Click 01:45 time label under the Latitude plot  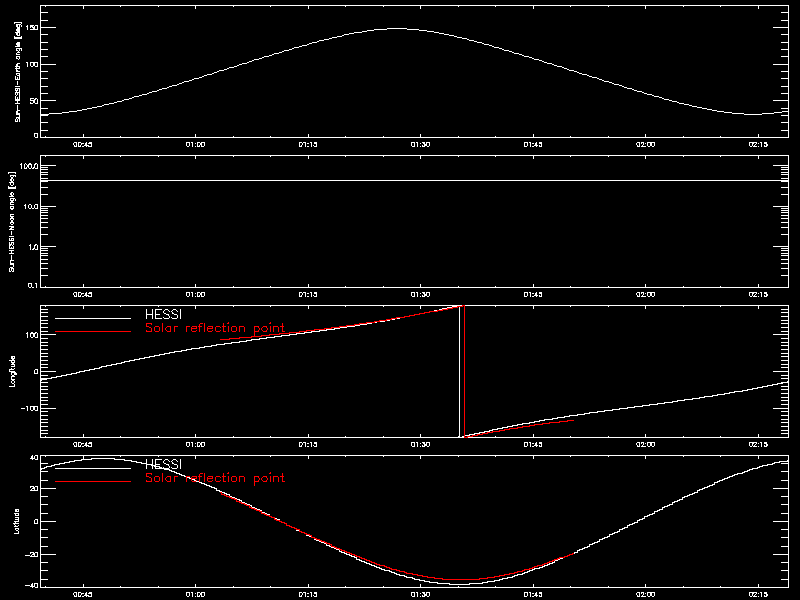533,595
